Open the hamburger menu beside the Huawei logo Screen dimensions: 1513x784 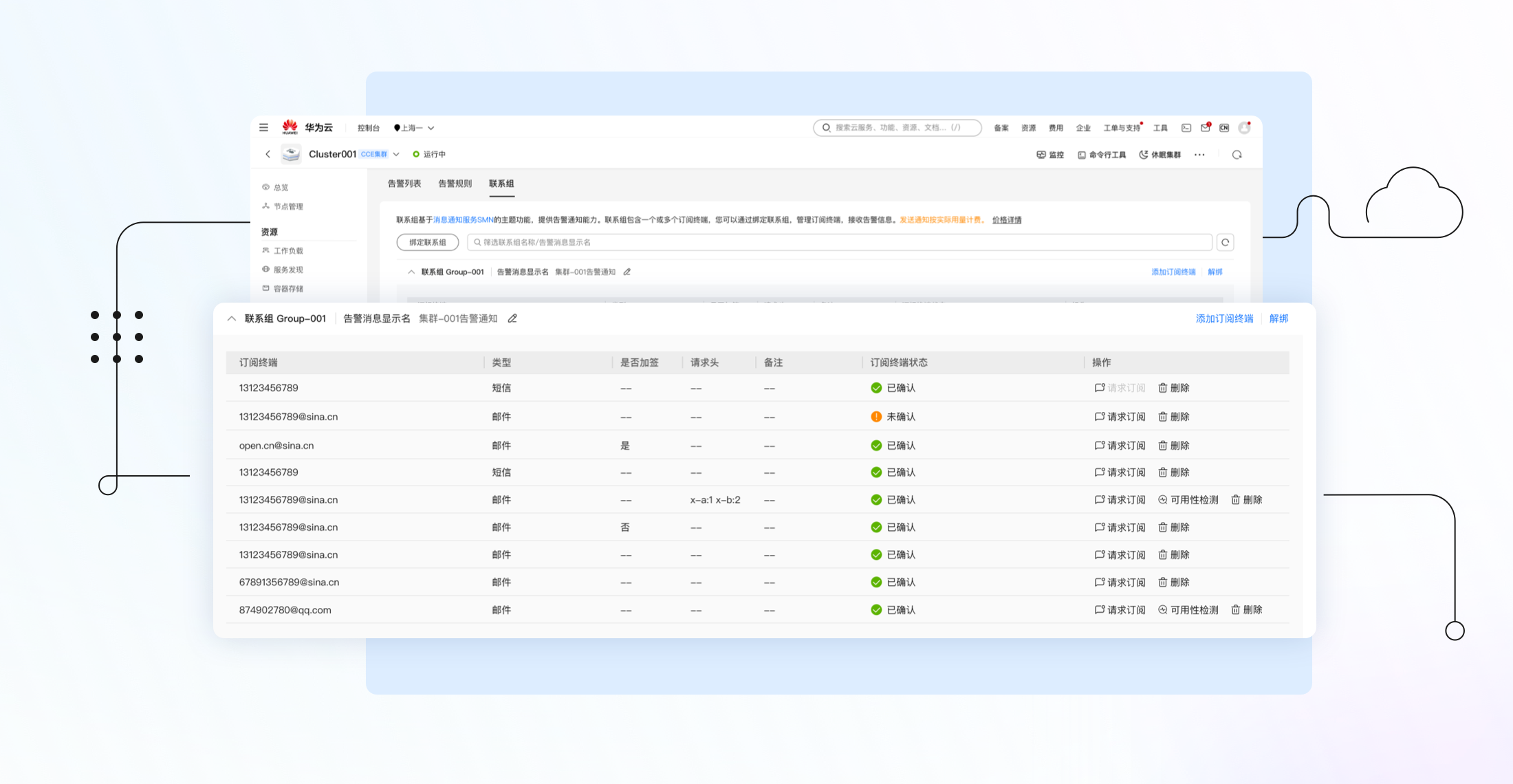click(x=263, y=128)
